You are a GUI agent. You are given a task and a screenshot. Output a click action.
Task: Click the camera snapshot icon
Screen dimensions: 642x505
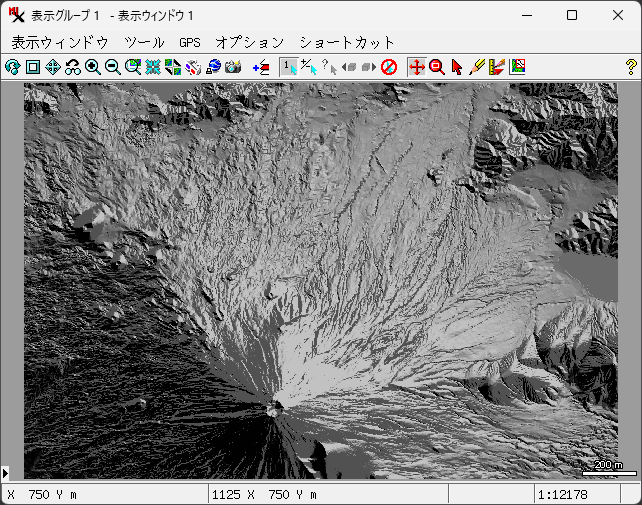tap(233, 67)
